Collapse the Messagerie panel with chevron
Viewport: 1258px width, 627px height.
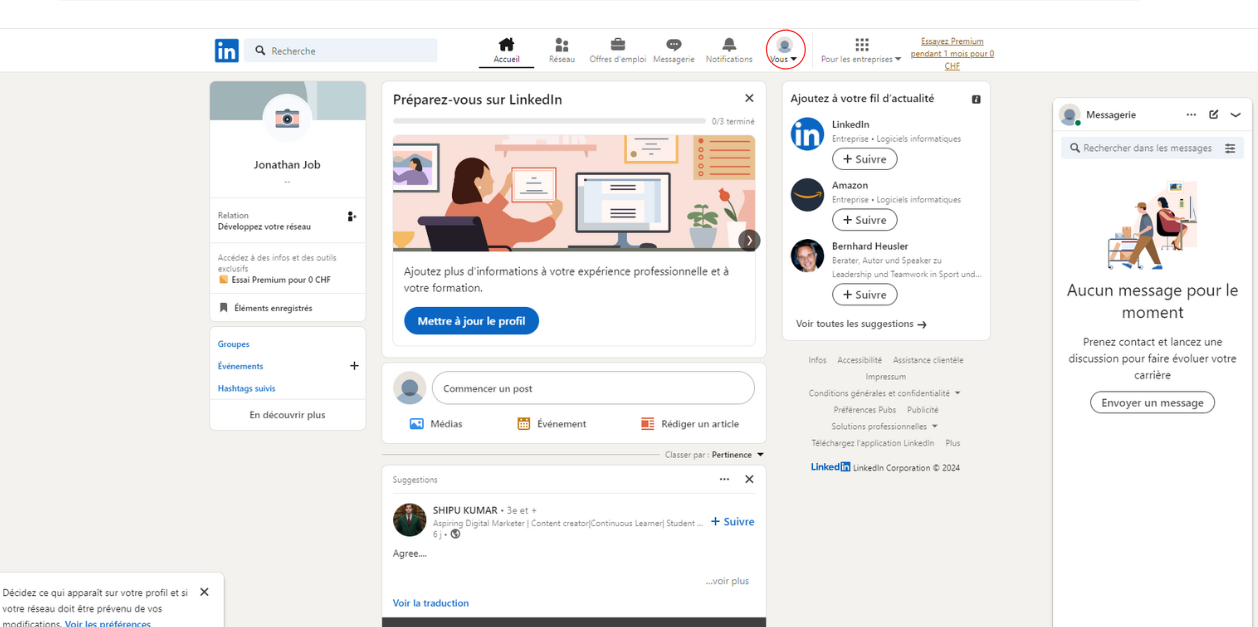[1235, 115]
